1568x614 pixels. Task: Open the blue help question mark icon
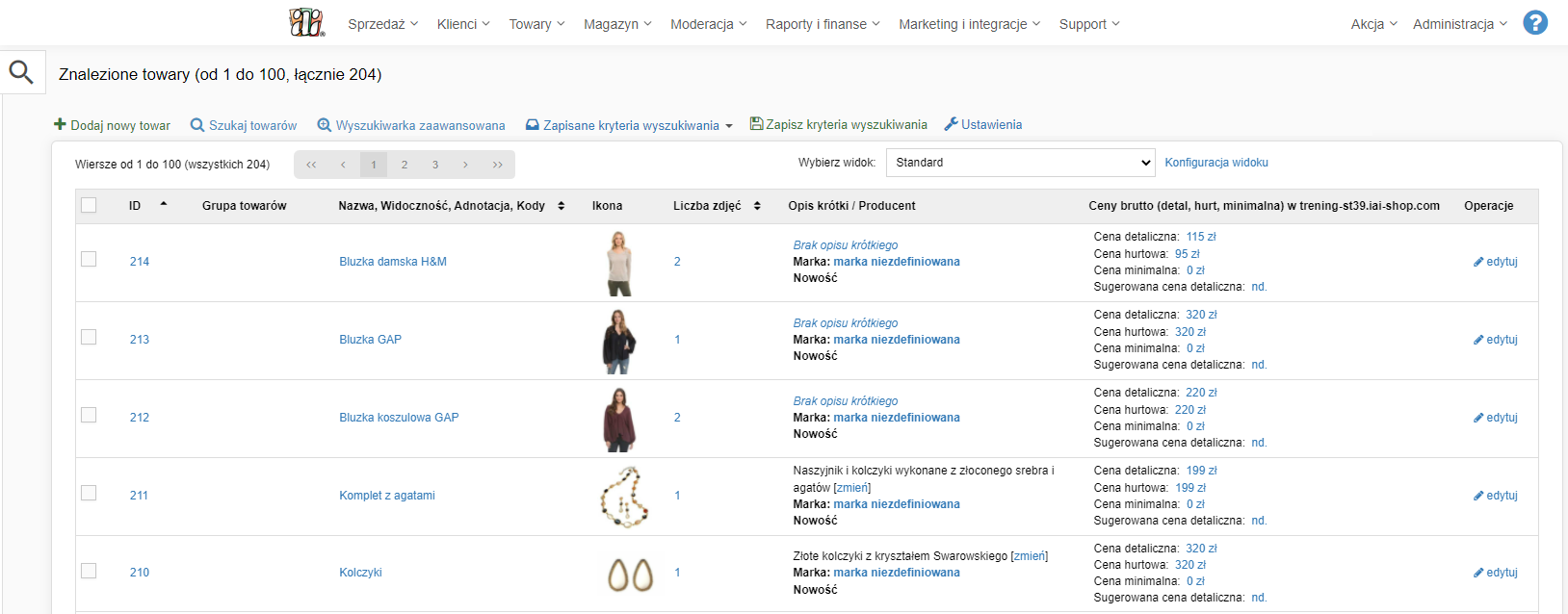pos(1535,23)
